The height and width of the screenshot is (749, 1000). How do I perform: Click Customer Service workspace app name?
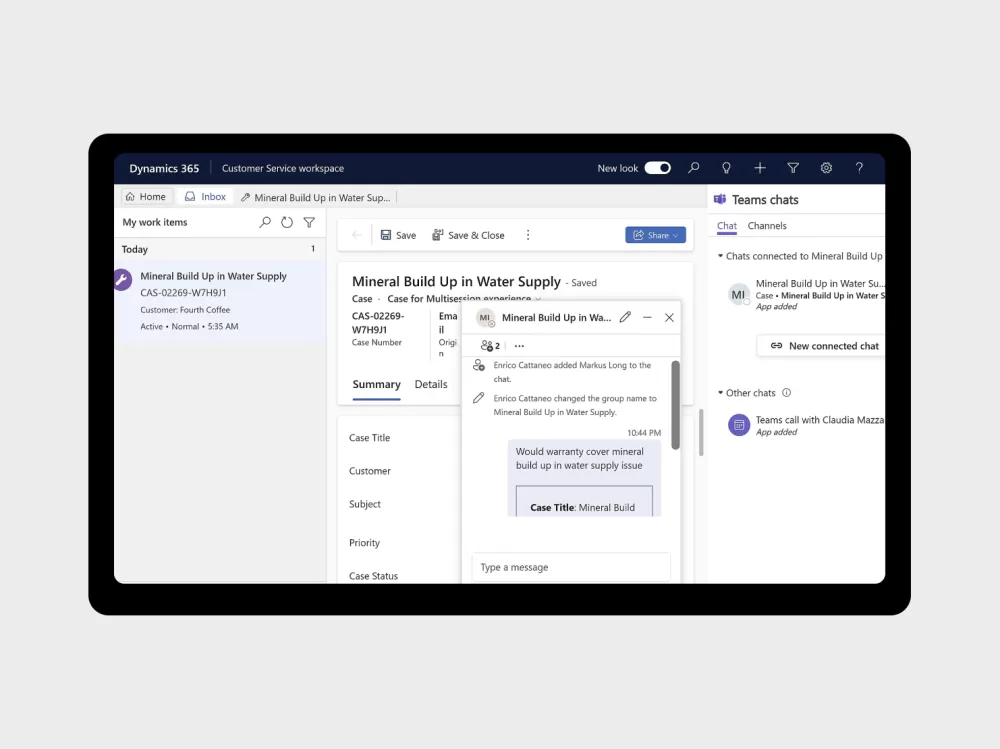coord(283,168)
